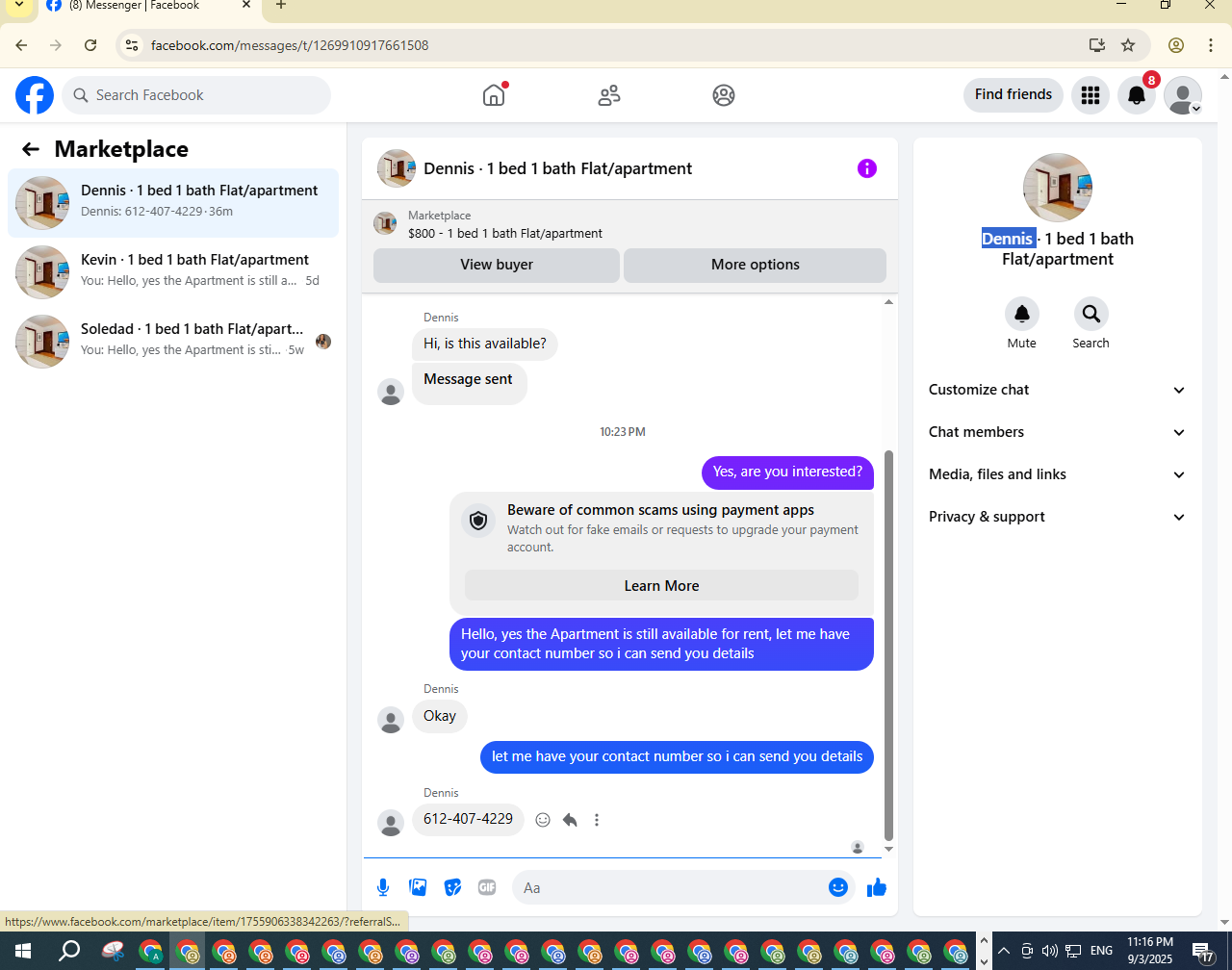Viewport: 1232px width, 970px height.
Task: Click the shield icon in scam warning
Action: [x=478, y=521]
